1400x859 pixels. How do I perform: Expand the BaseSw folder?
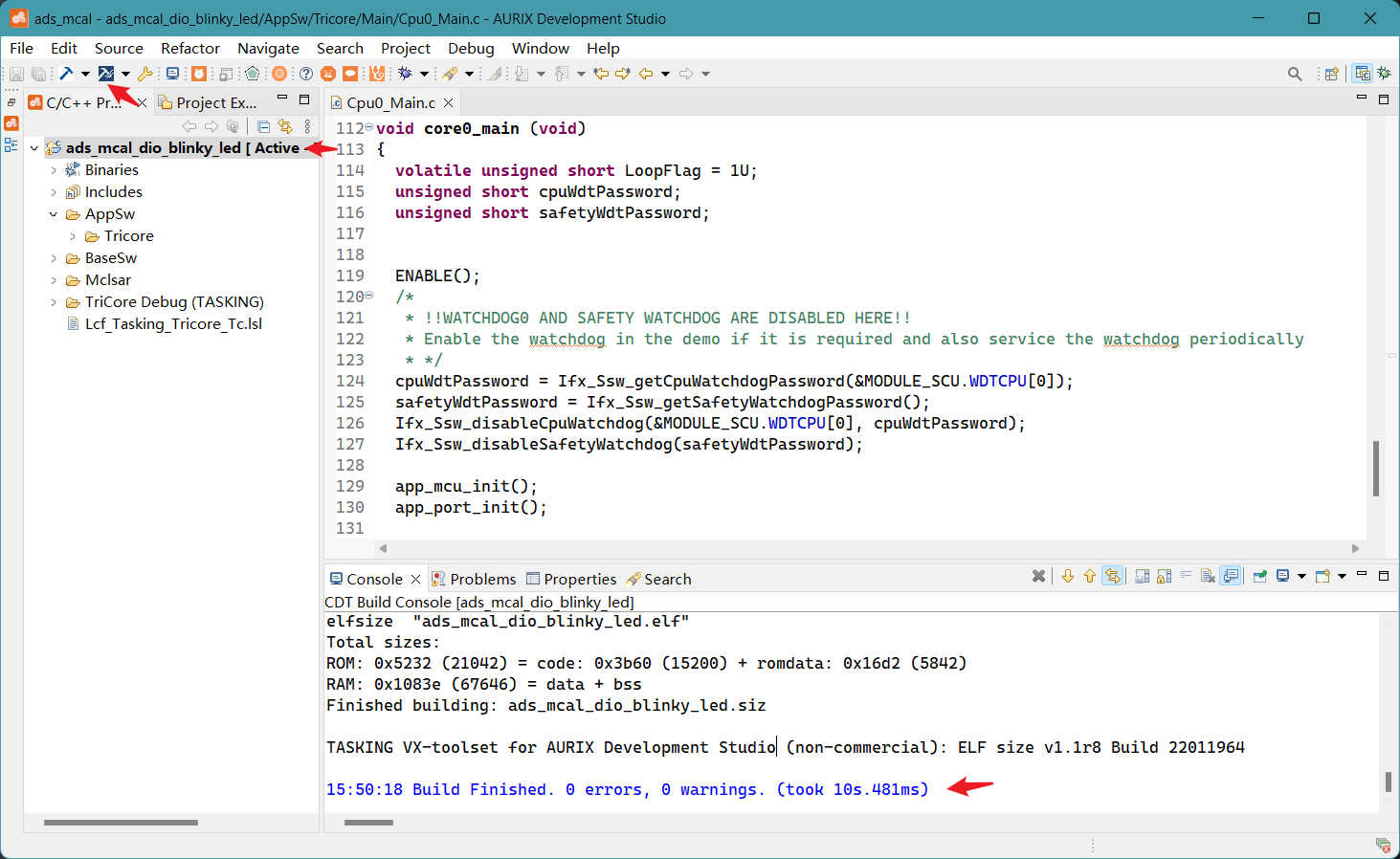54,258
